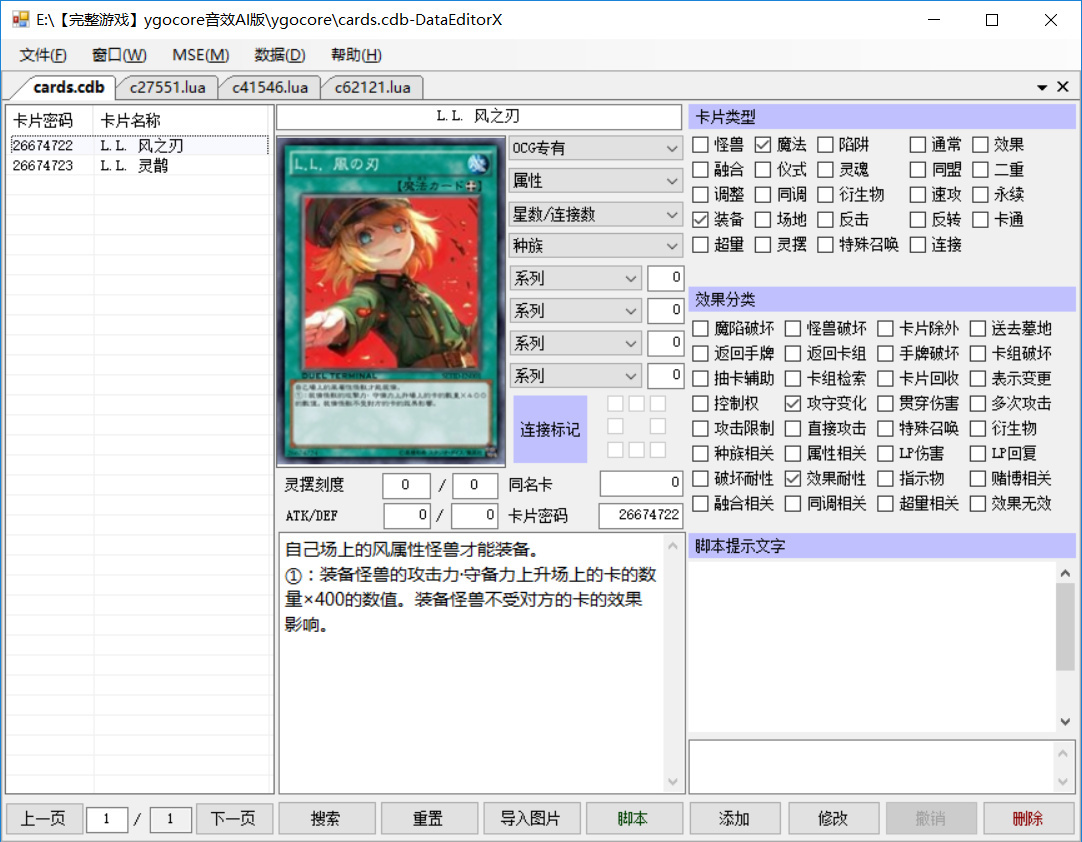Close the active document tab with X
1082x842 pixels.
(x=1063, y=87)
